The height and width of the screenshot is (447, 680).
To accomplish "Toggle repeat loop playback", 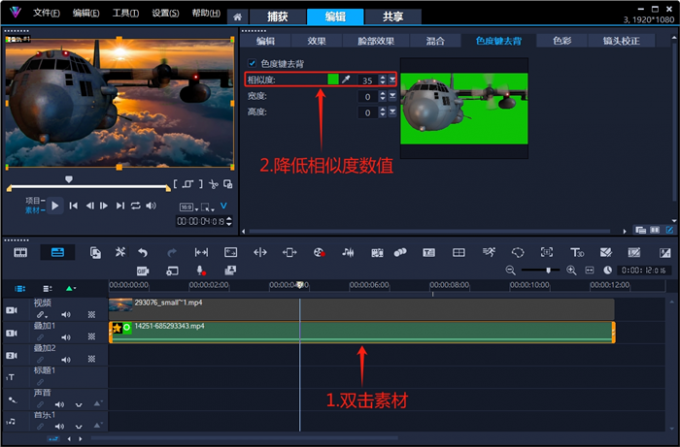I will (135, 206).
